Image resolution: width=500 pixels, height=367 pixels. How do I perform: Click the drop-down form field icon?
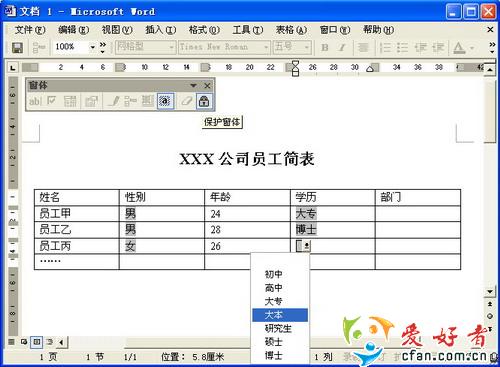click(x=70, y=101)
